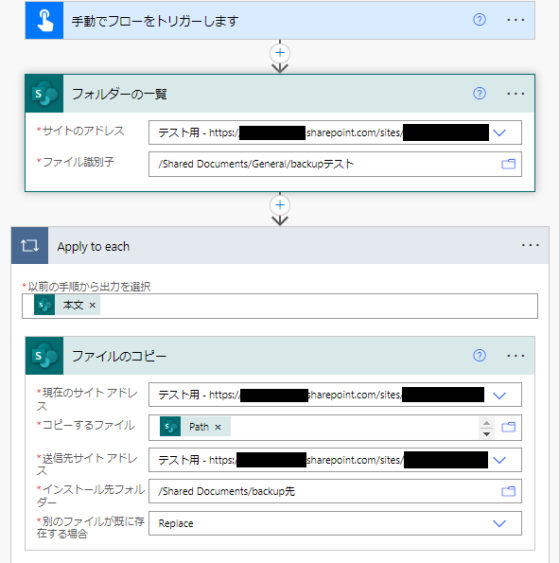Click the manual trigger hand icon
This screenshot has width=559, height=563.
click(x=45, y=20)
